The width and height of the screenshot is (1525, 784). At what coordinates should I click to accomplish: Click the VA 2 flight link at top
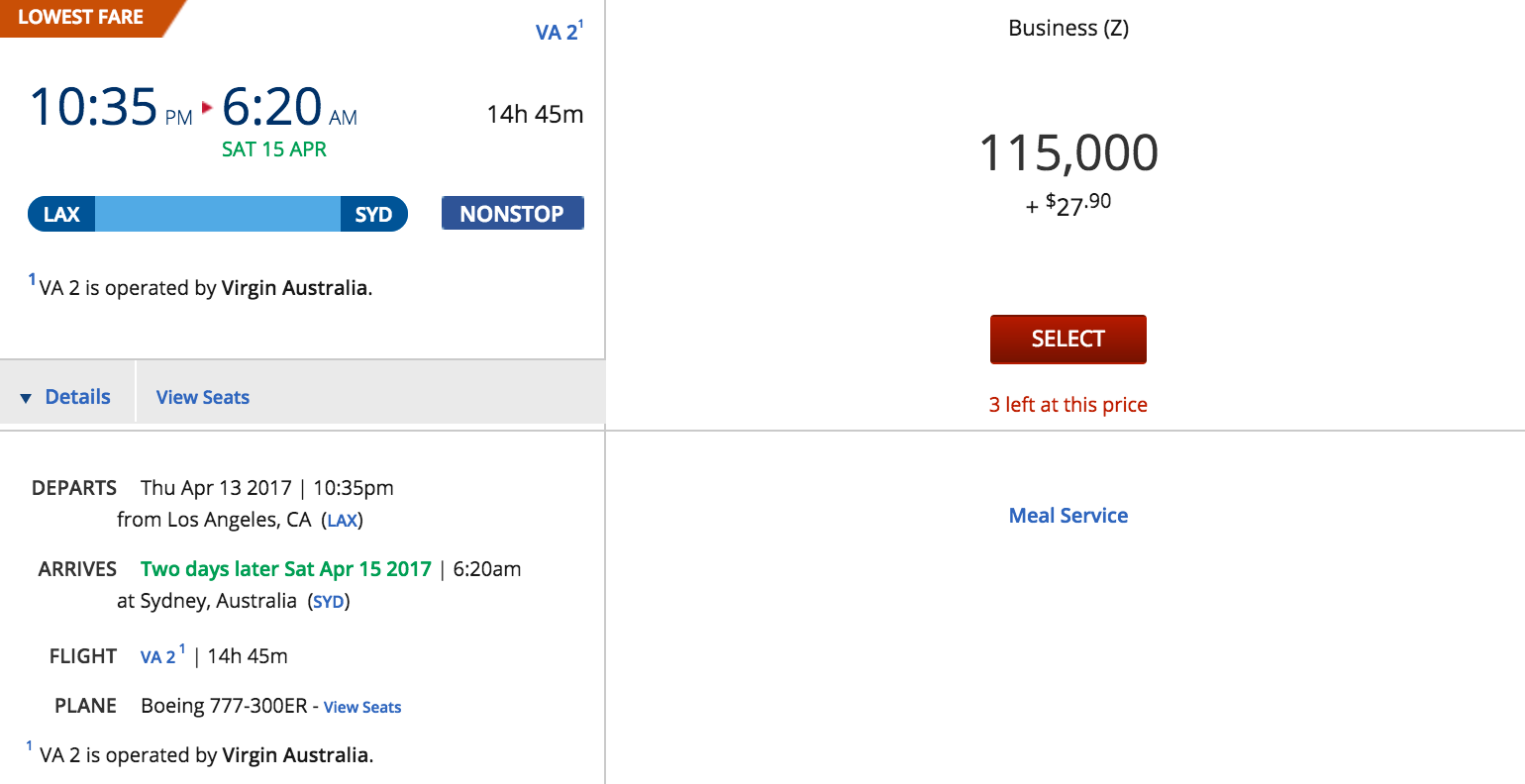tap(557, 32)
